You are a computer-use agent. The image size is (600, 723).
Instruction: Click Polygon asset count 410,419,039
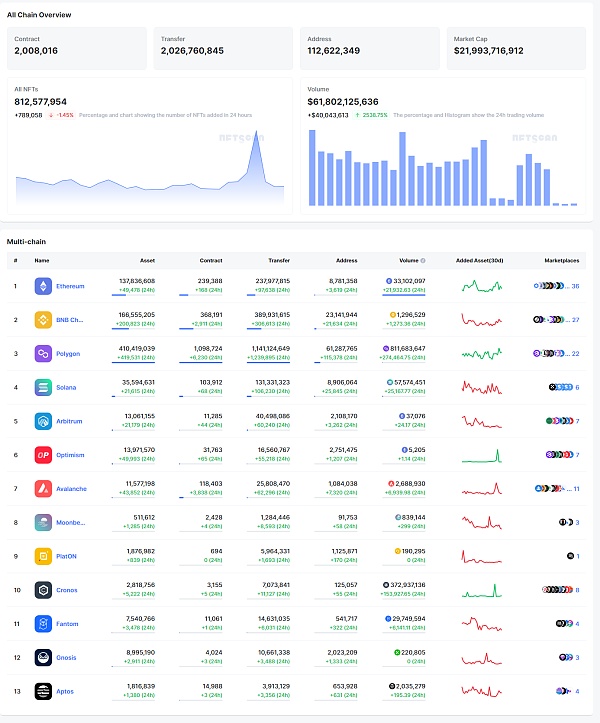pos(137,349)
